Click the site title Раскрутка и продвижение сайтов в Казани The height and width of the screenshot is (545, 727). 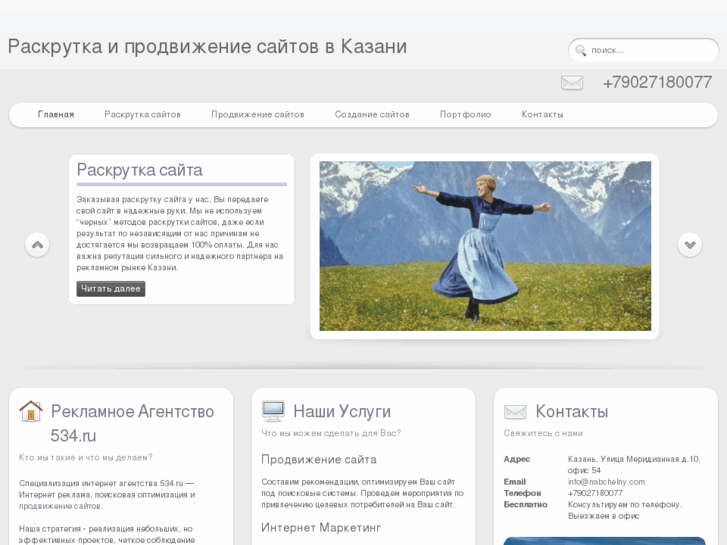point(207,47)
